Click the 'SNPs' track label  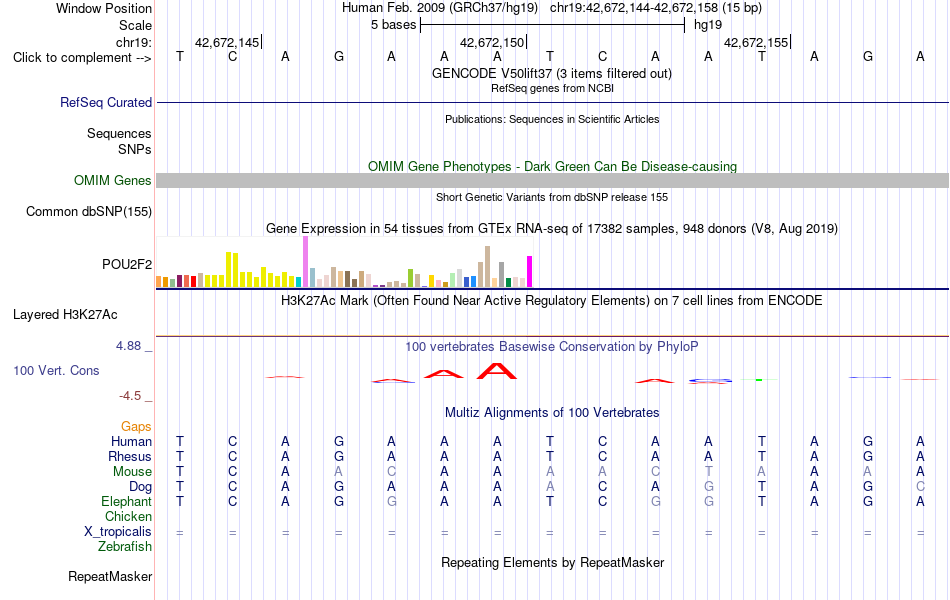pos(135,149)
